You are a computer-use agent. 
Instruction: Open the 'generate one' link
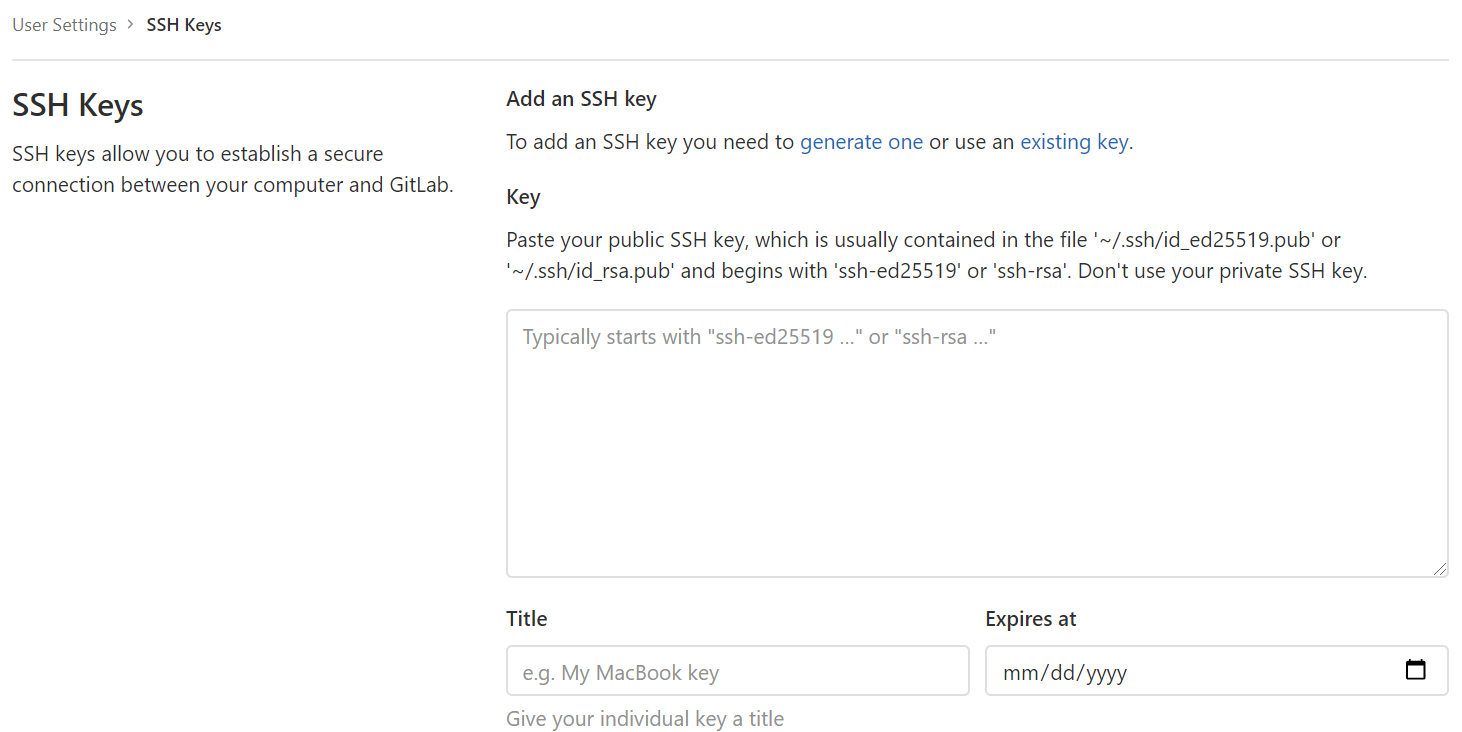[861, 142]
